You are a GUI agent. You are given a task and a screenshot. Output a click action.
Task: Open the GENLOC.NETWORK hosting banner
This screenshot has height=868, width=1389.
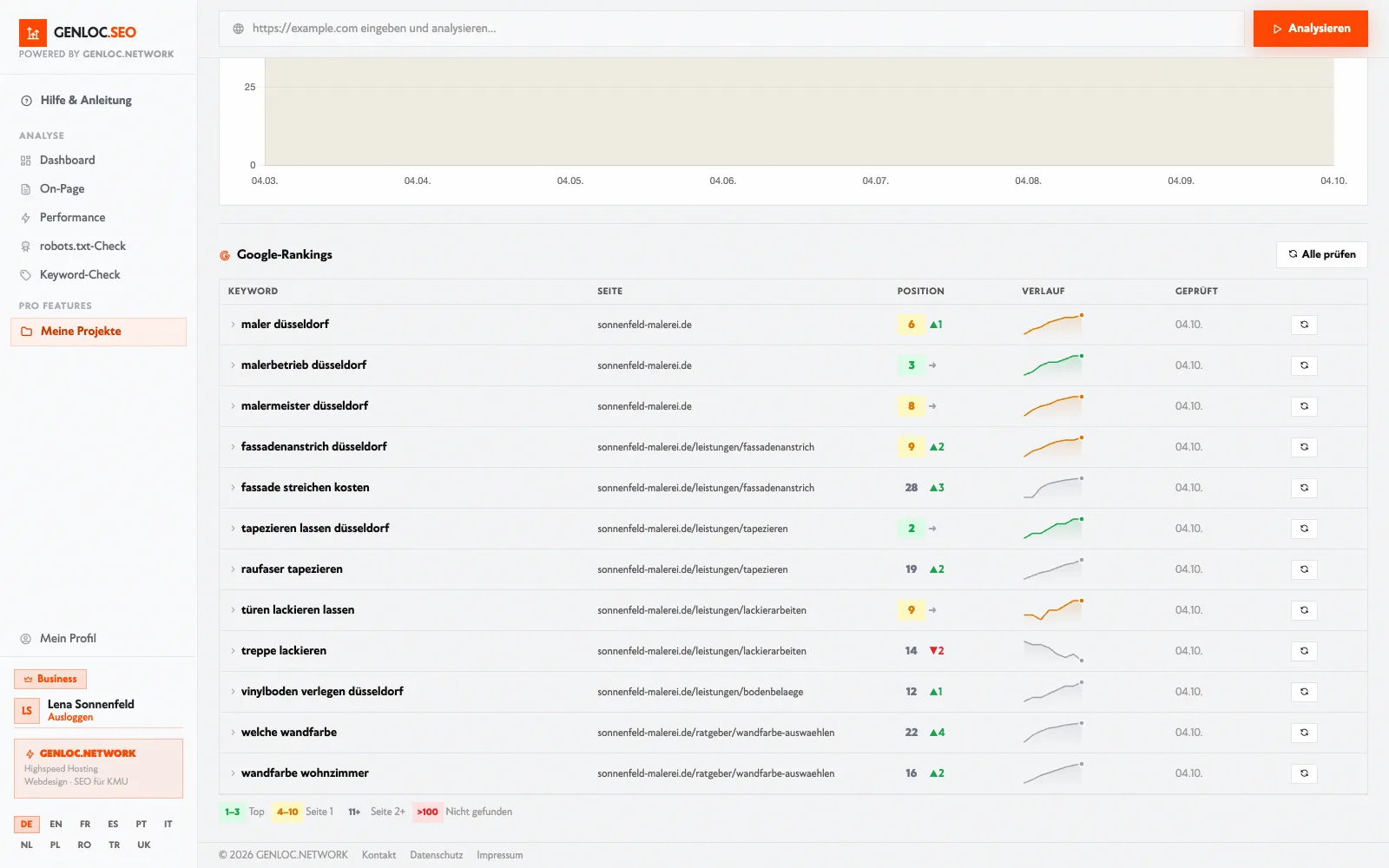click(98, 768)
